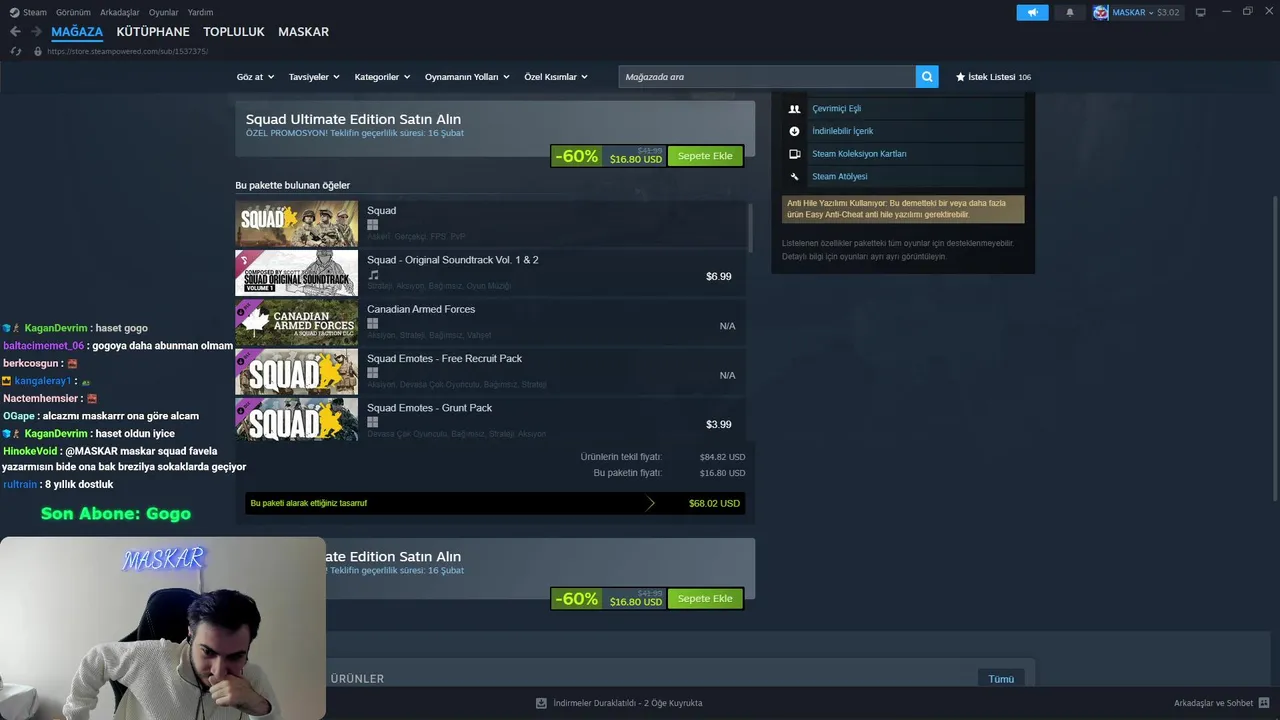Switch to the MASKAR profile tab
The image size is (1280, 720).
(303, 32)
